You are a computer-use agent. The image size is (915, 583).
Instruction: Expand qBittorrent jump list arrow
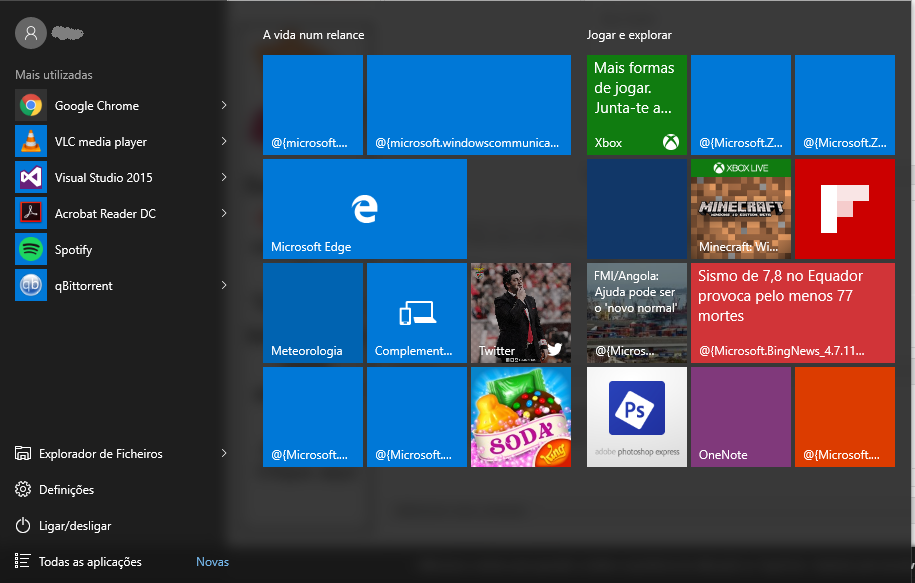coord(223,285)
